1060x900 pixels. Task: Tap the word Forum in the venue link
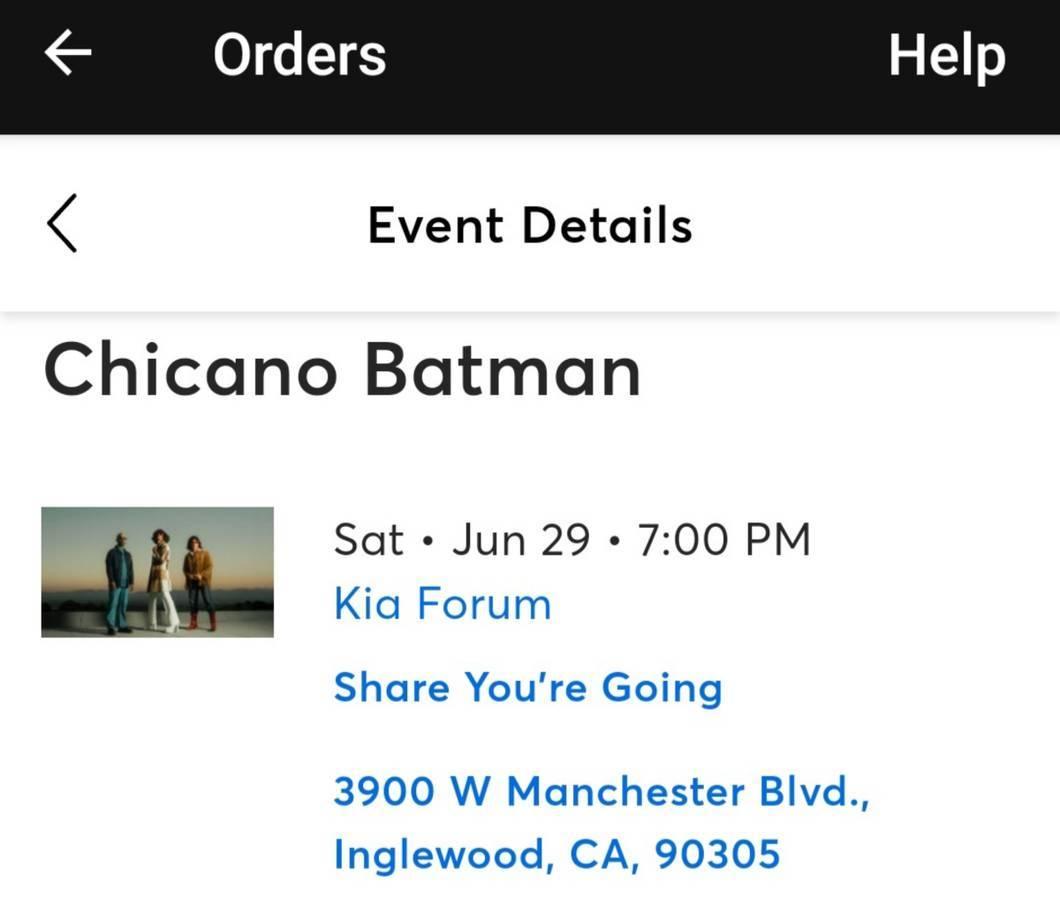point(485,603)
